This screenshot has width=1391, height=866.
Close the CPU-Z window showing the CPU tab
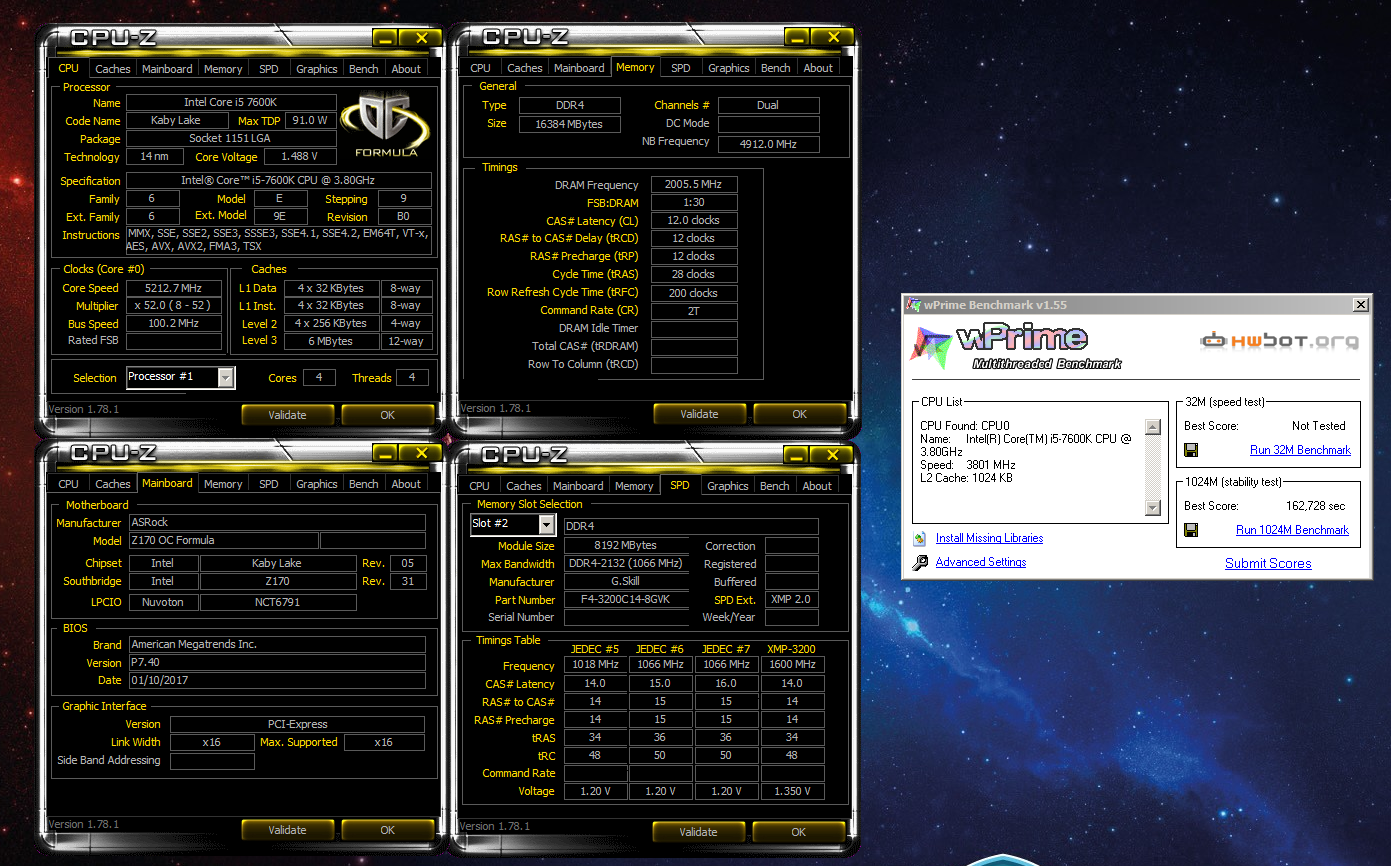coord(422,38)
